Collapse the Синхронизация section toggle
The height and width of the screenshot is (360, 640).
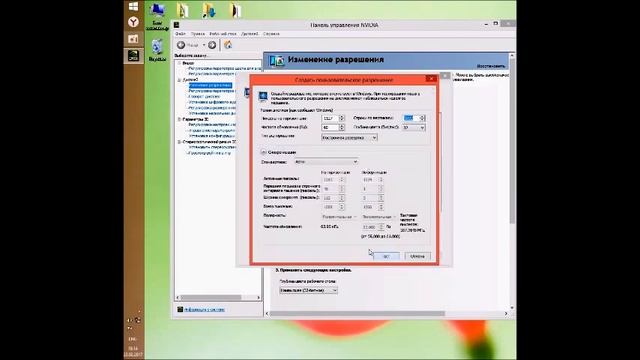coord(264,152)
